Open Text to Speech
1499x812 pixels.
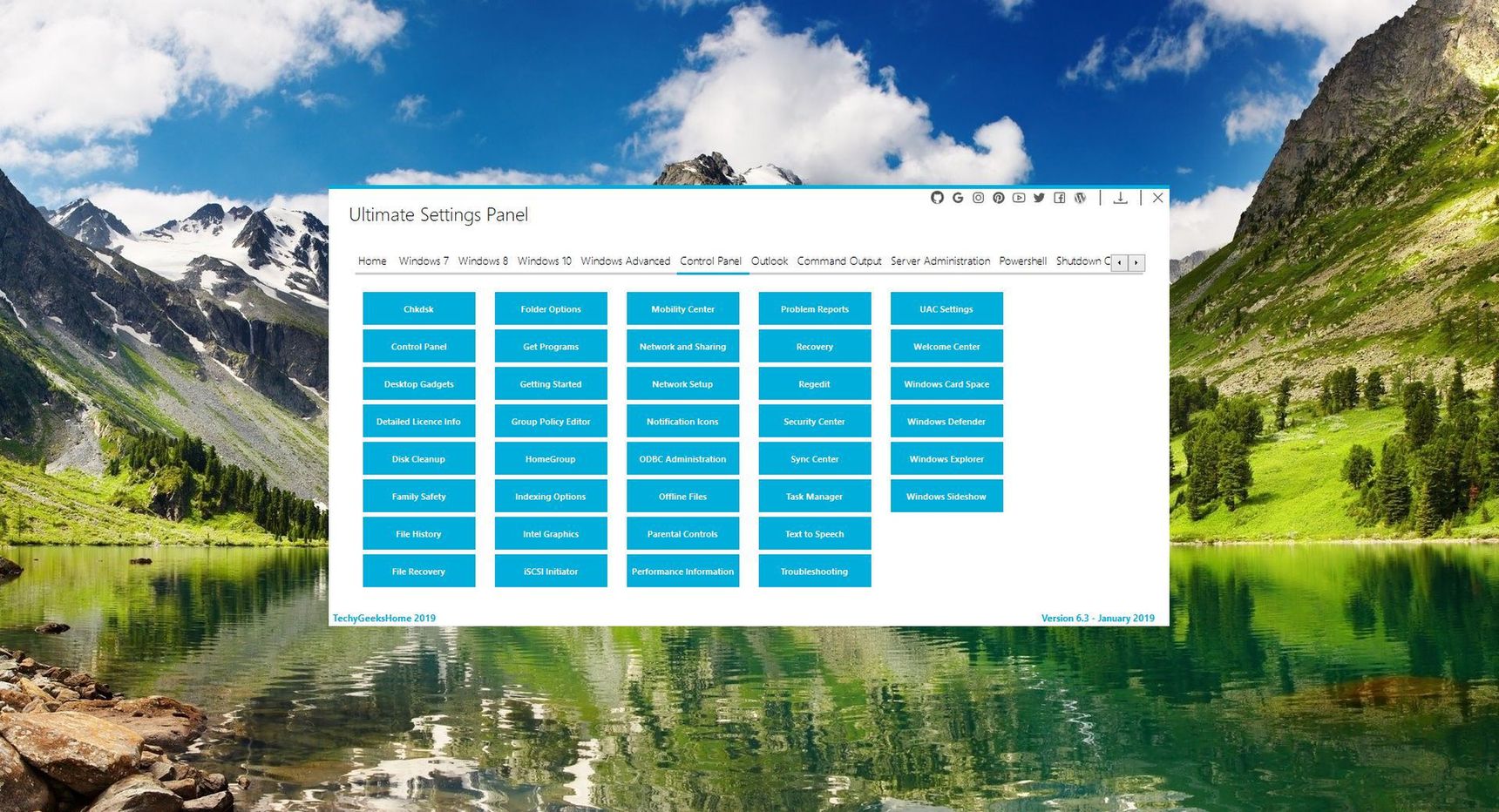click(815, 533)
